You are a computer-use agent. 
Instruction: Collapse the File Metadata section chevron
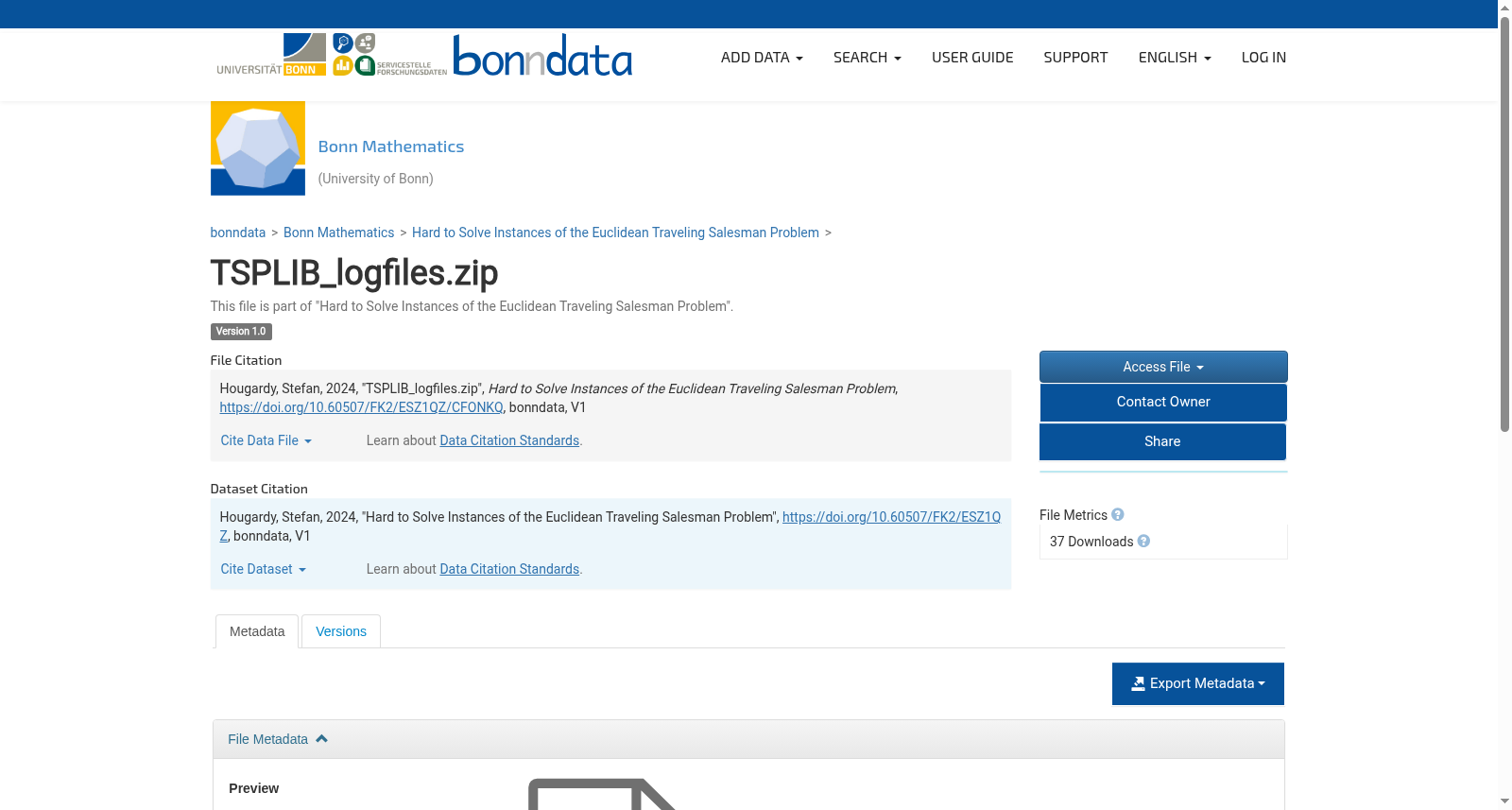[321, 739]
